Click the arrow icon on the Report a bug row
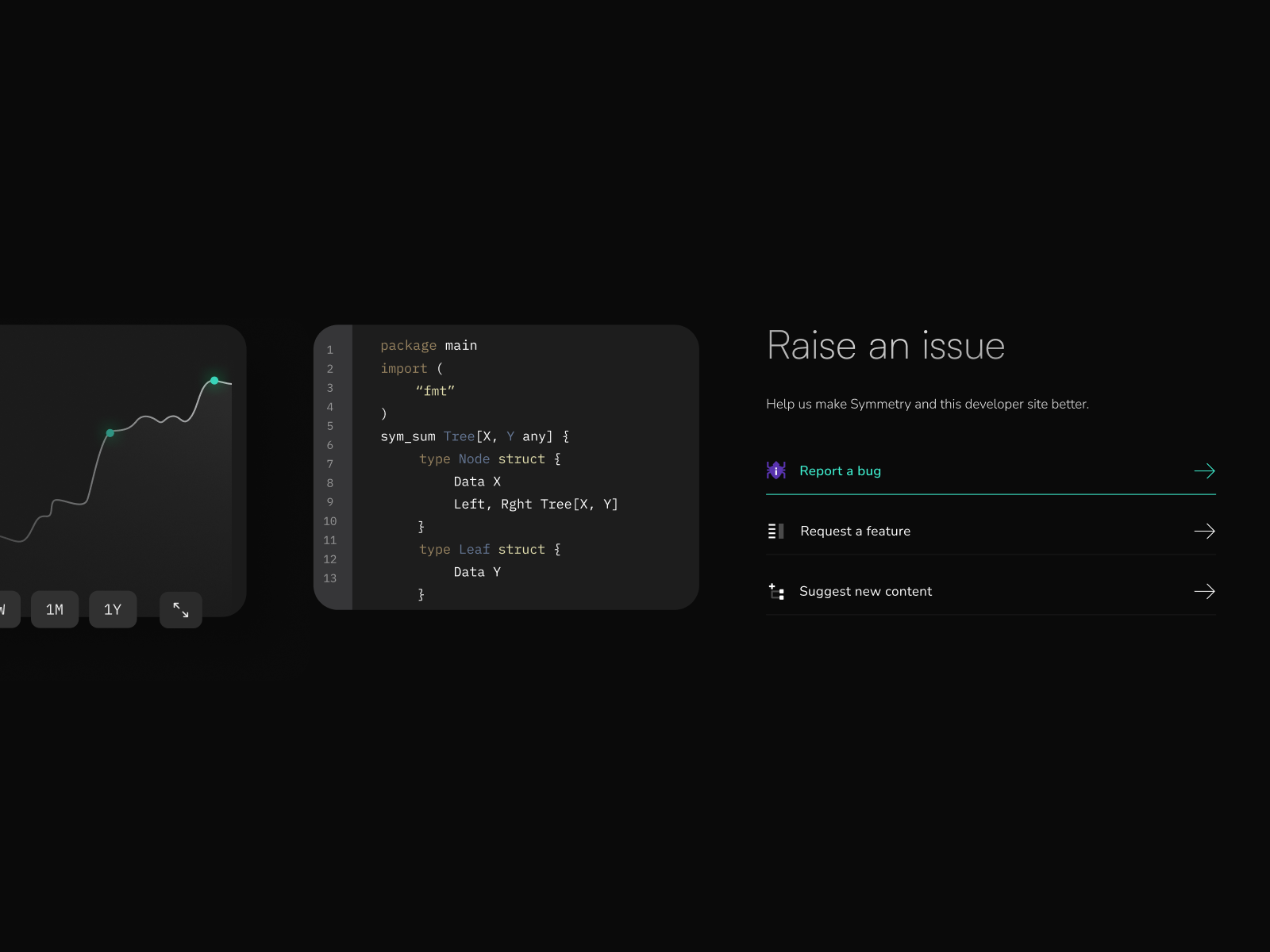 pyautogui.click(x=1205, y=470)
